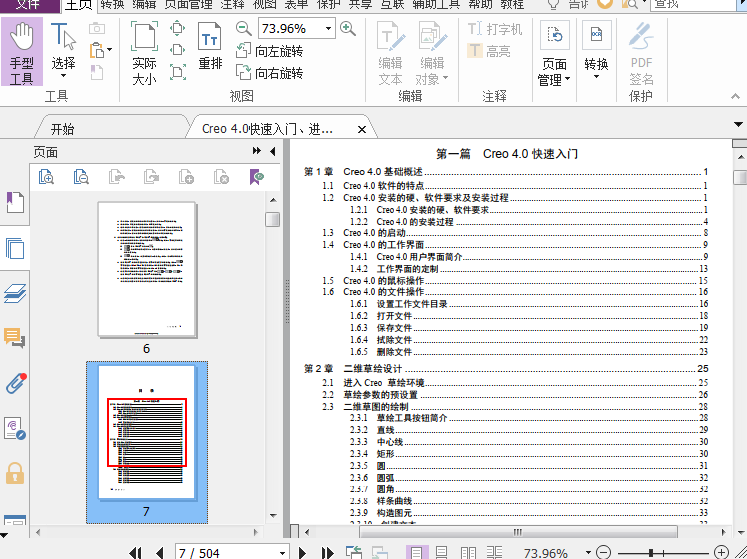Switch to the Home (主页) ribbon tab

point(79,5)
